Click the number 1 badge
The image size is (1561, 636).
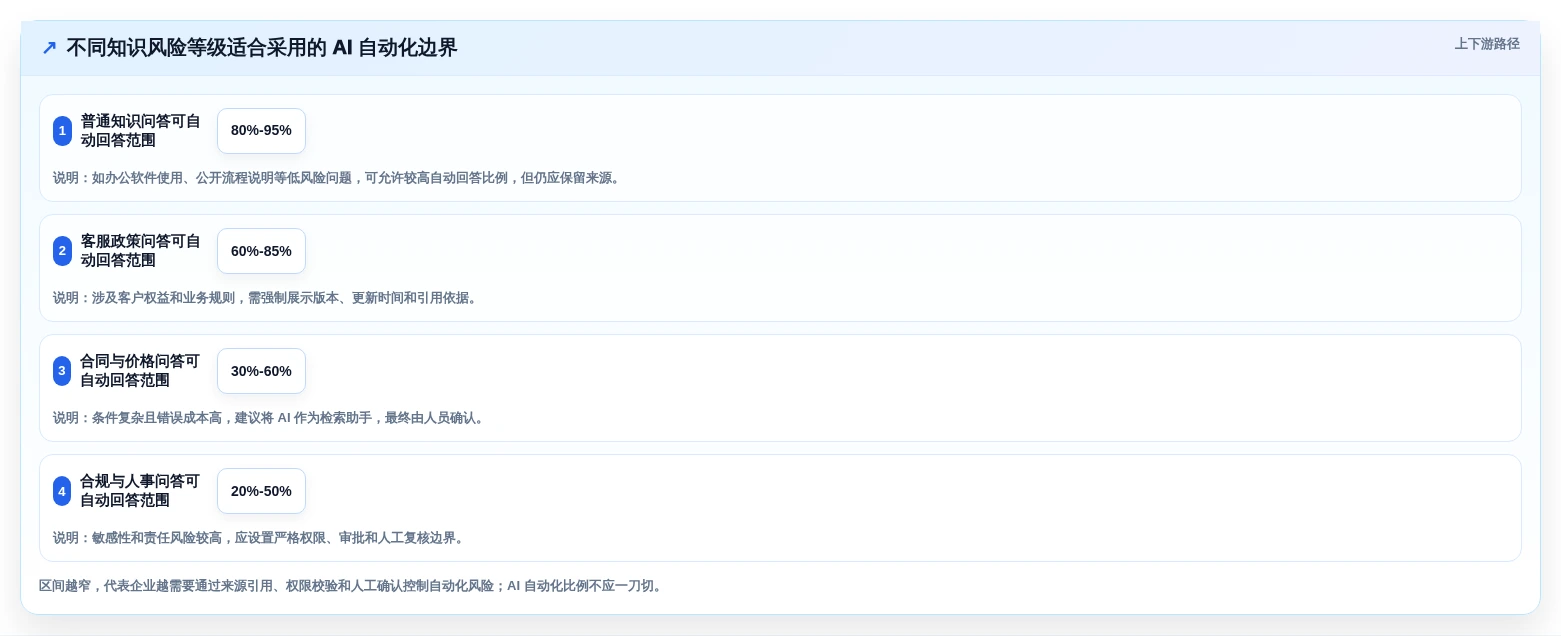point(62,130)
